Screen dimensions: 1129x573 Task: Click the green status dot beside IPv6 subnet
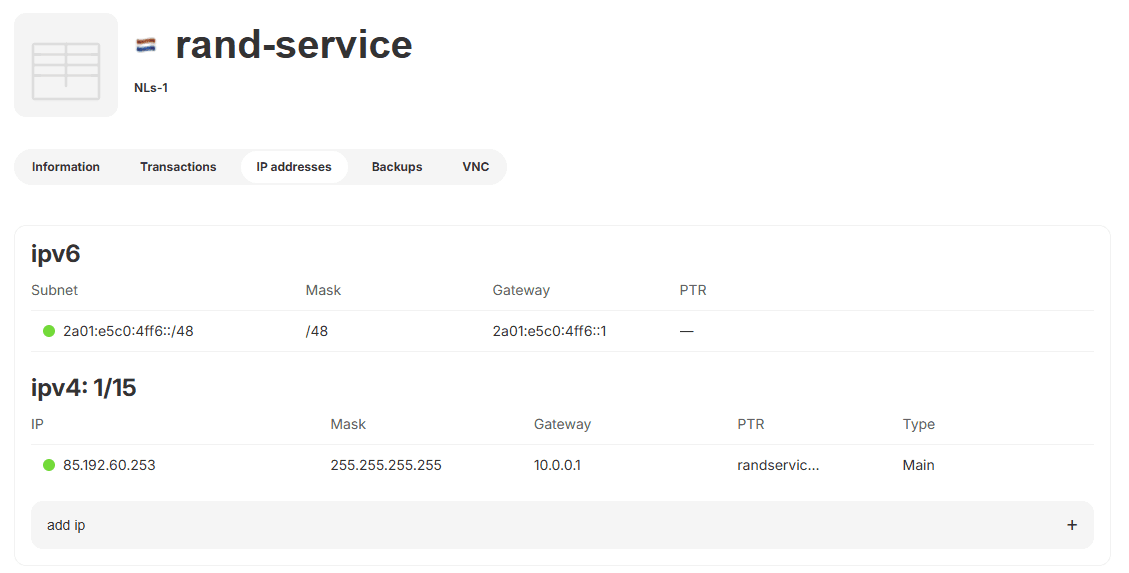(x=49, y=331)
